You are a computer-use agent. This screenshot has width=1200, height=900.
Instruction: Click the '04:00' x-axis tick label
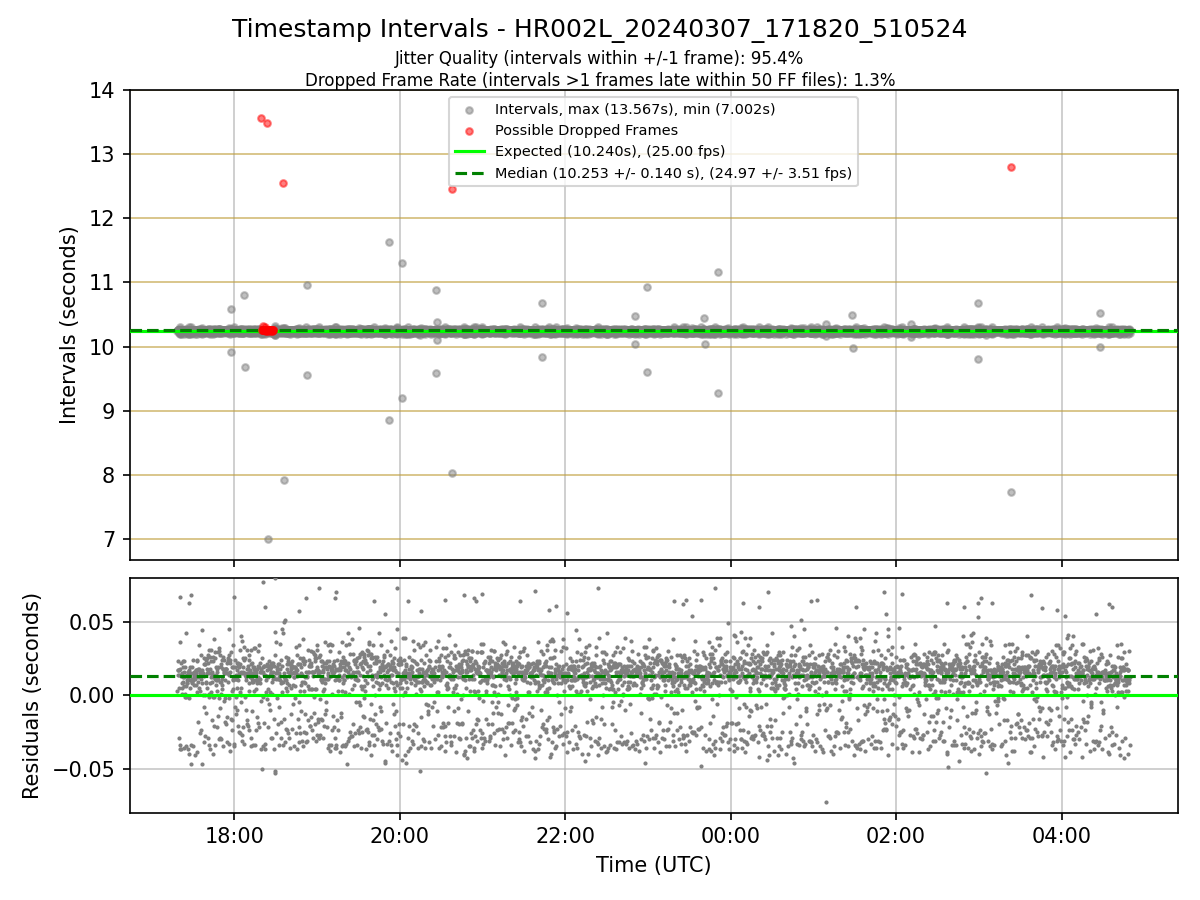pos(1062,834)
